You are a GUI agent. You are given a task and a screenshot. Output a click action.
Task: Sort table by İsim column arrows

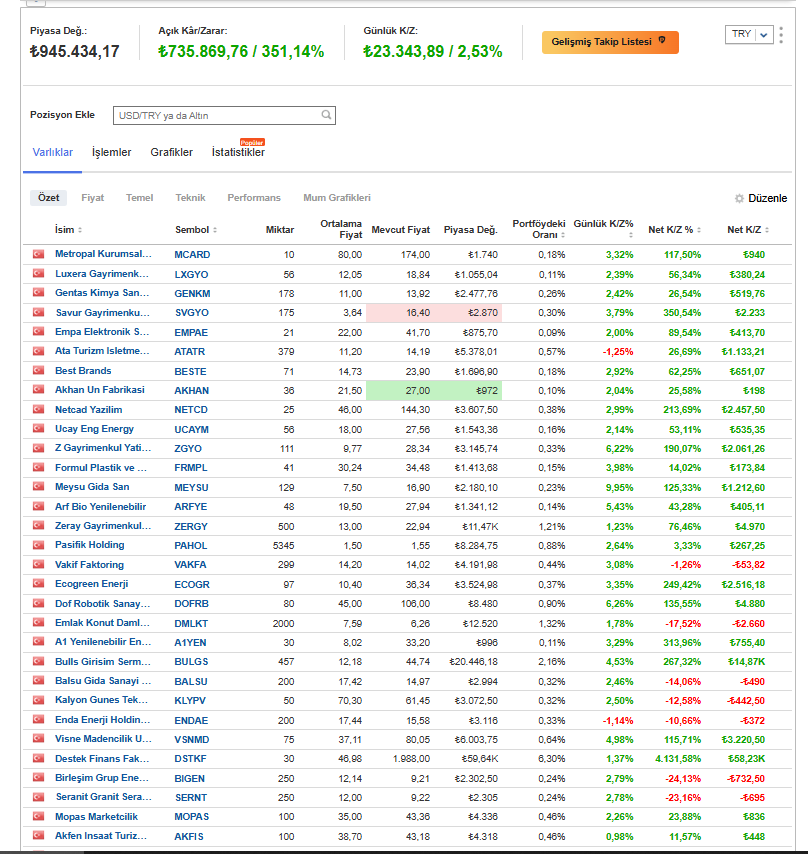80,230
